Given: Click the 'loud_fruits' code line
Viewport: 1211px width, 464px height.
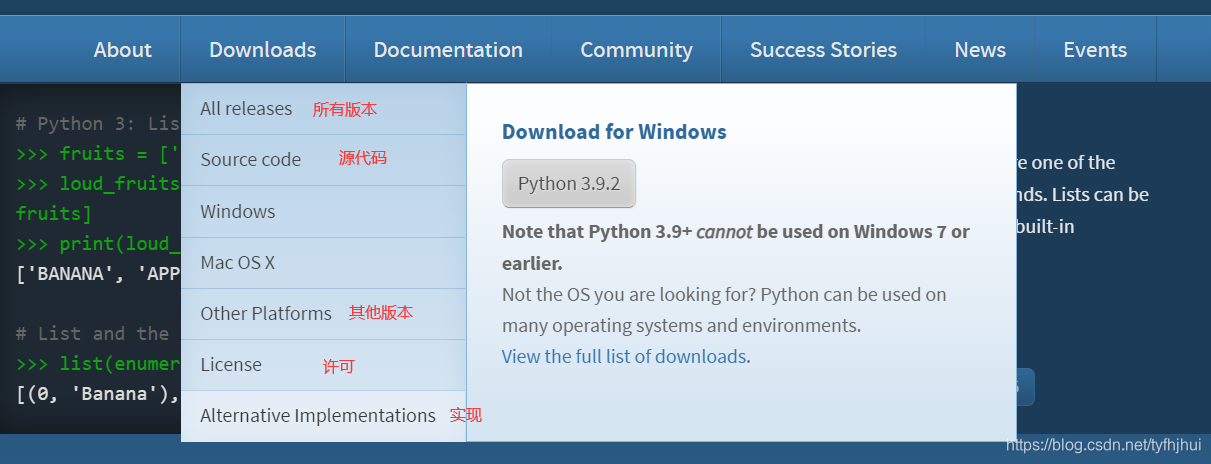Looking at the screenshot, I should pos(98,184).
